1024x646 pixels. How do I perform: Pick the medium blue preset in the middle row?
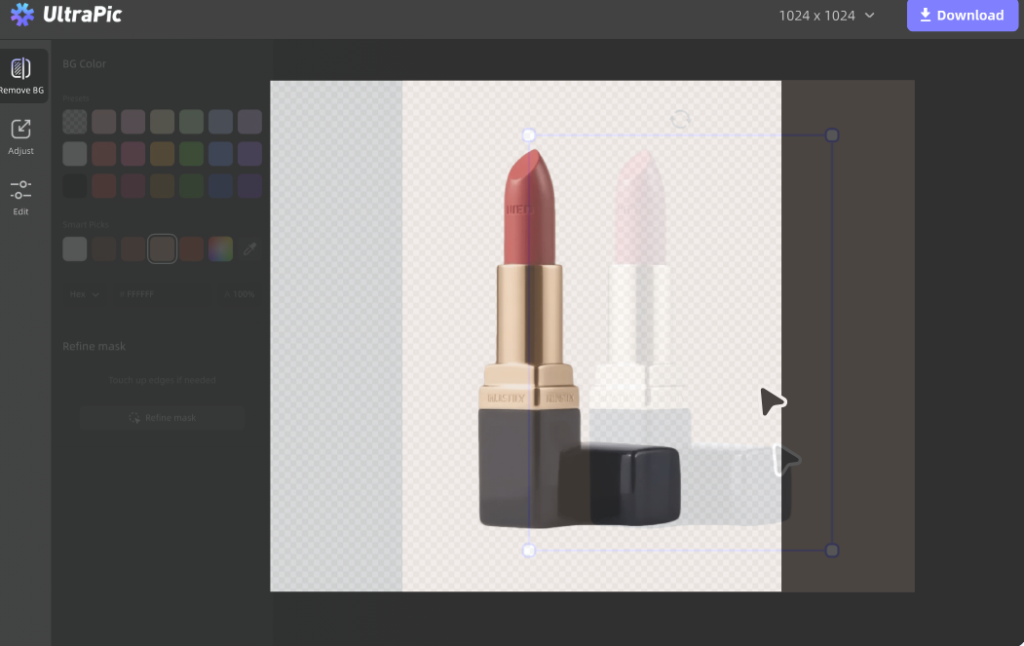pos(221,153)
